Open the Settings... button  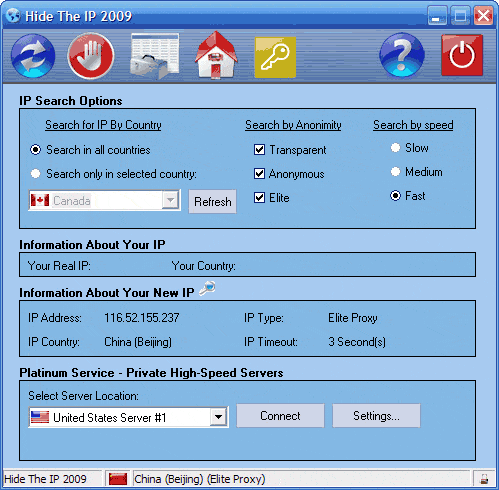376,416
